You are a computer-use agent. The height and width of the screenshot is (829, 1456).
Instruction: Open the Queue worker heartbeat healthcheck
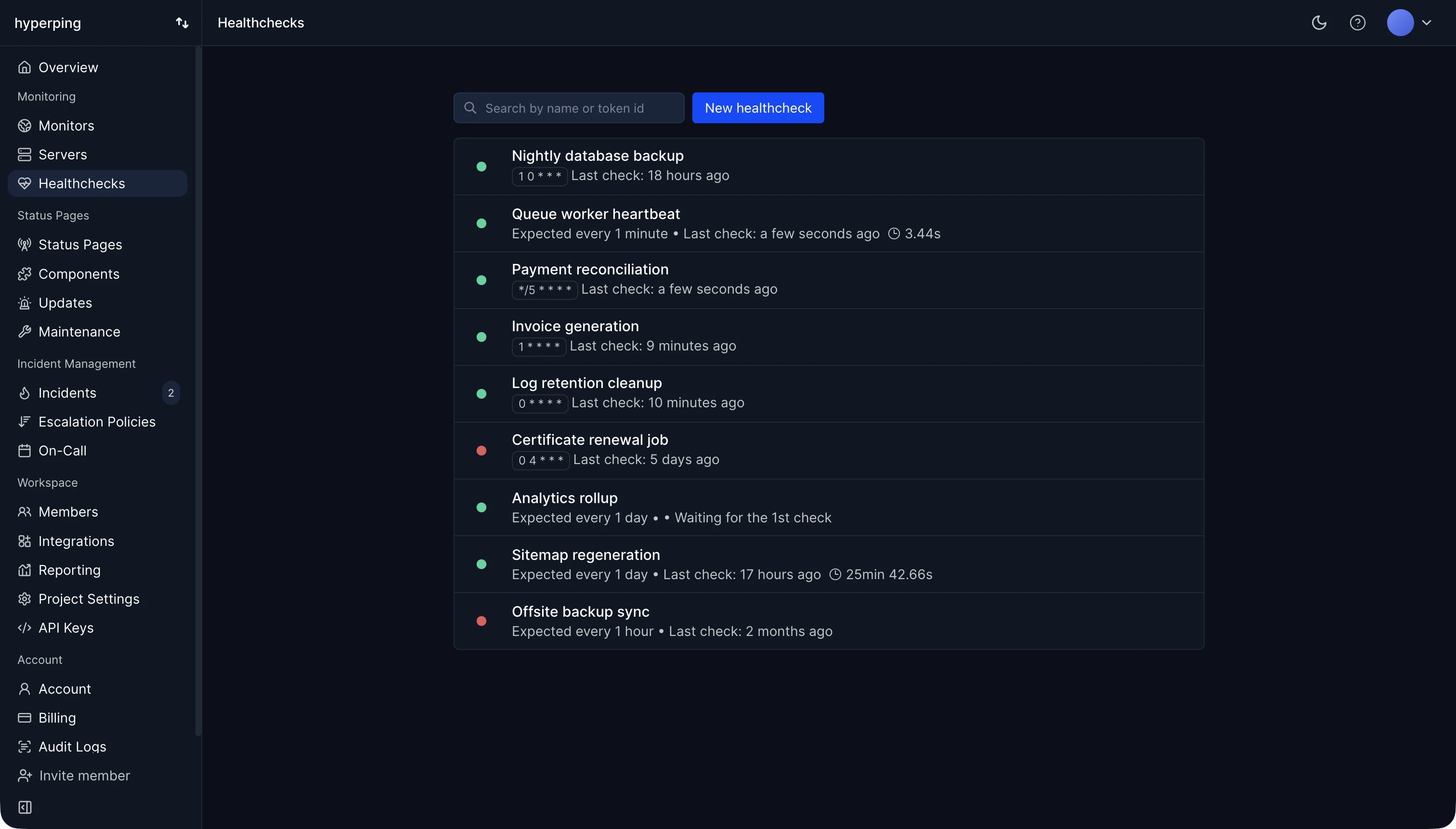pyautogui.click(x=829, y=223)
